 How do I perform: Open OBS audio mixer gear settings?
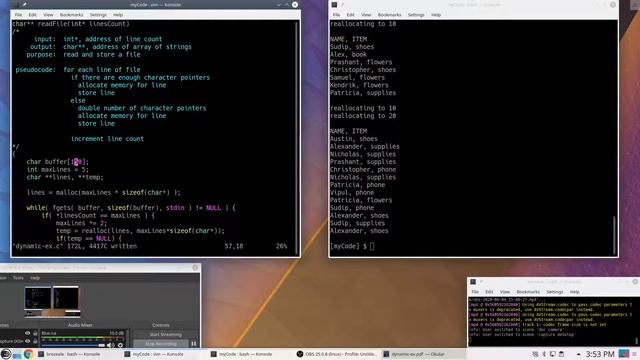(x=120, y=345)
